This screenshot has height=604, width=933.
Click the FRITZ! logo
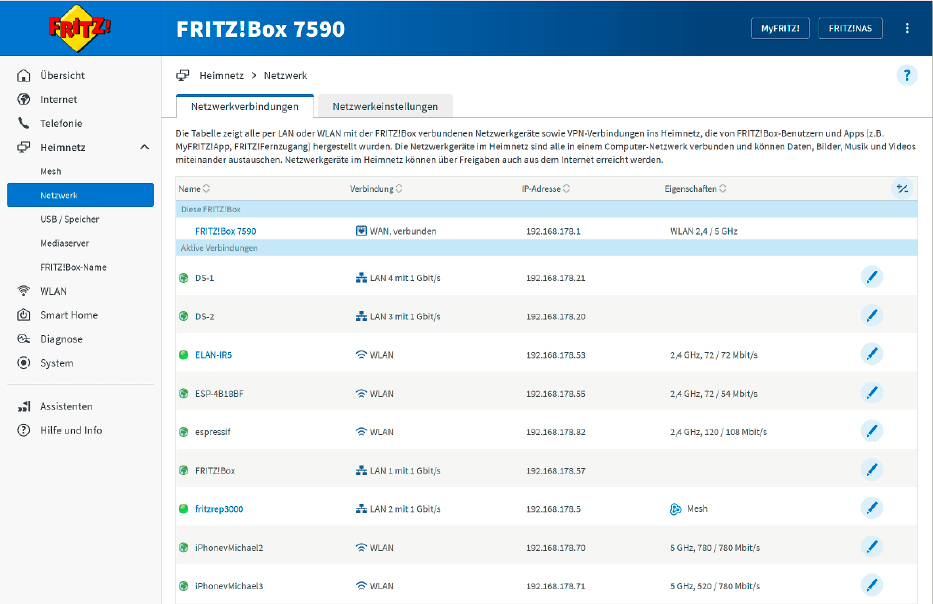pyautogui.click(x=80, y=28)
